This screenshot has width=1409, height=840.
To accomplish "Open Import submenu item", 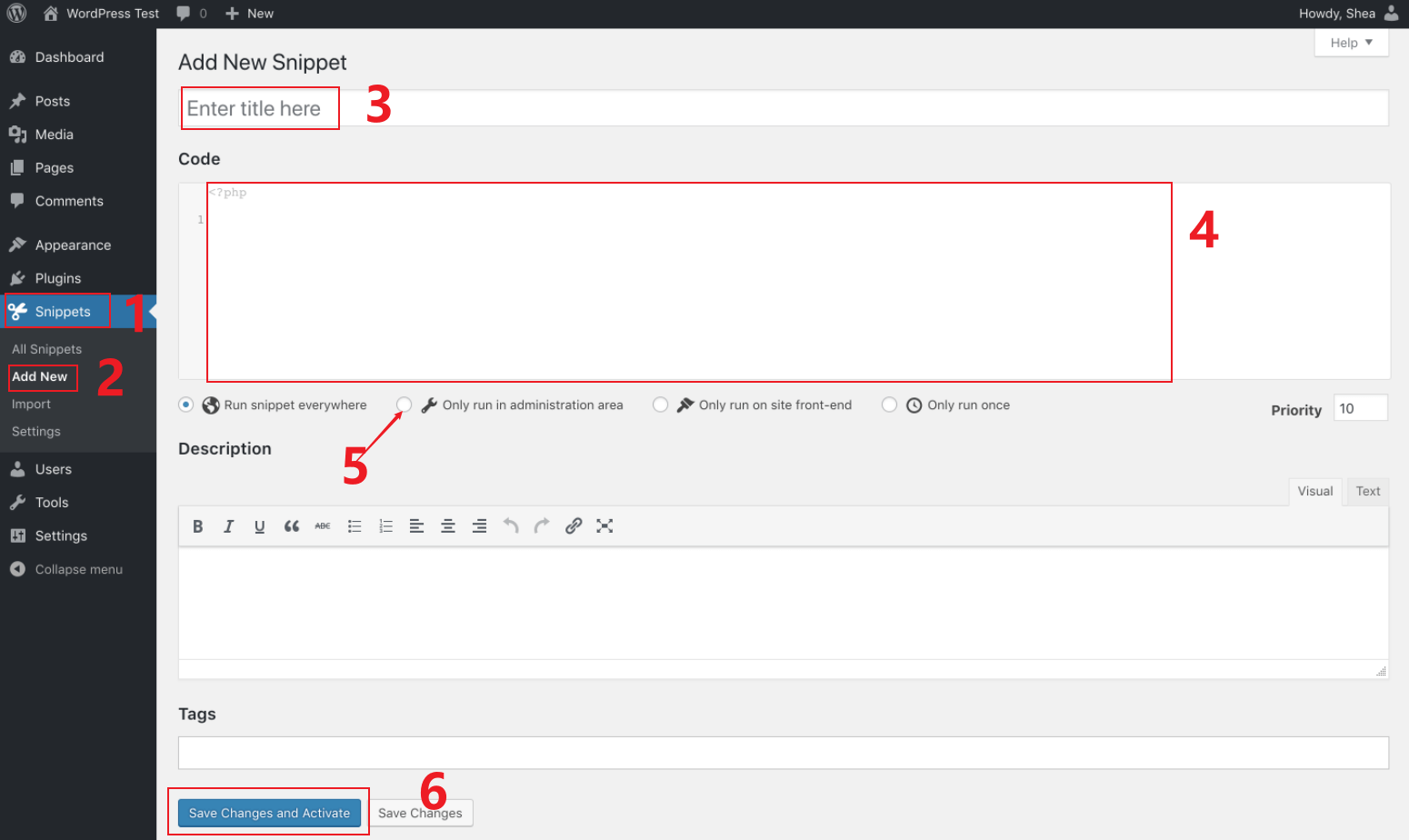I will 31,405.
